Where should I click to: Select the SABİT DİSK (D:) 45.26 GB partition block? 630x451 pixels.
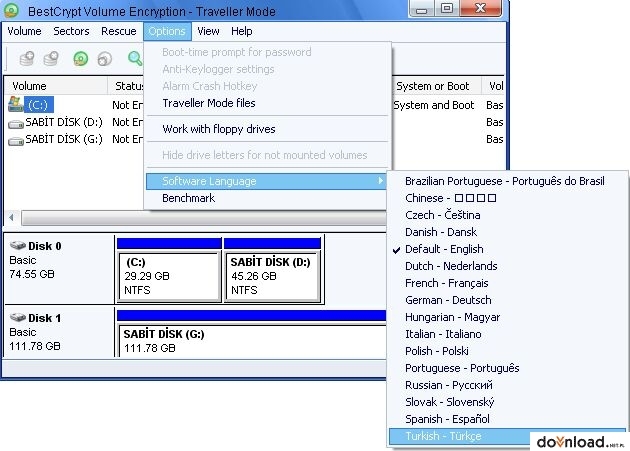point(273,277)
